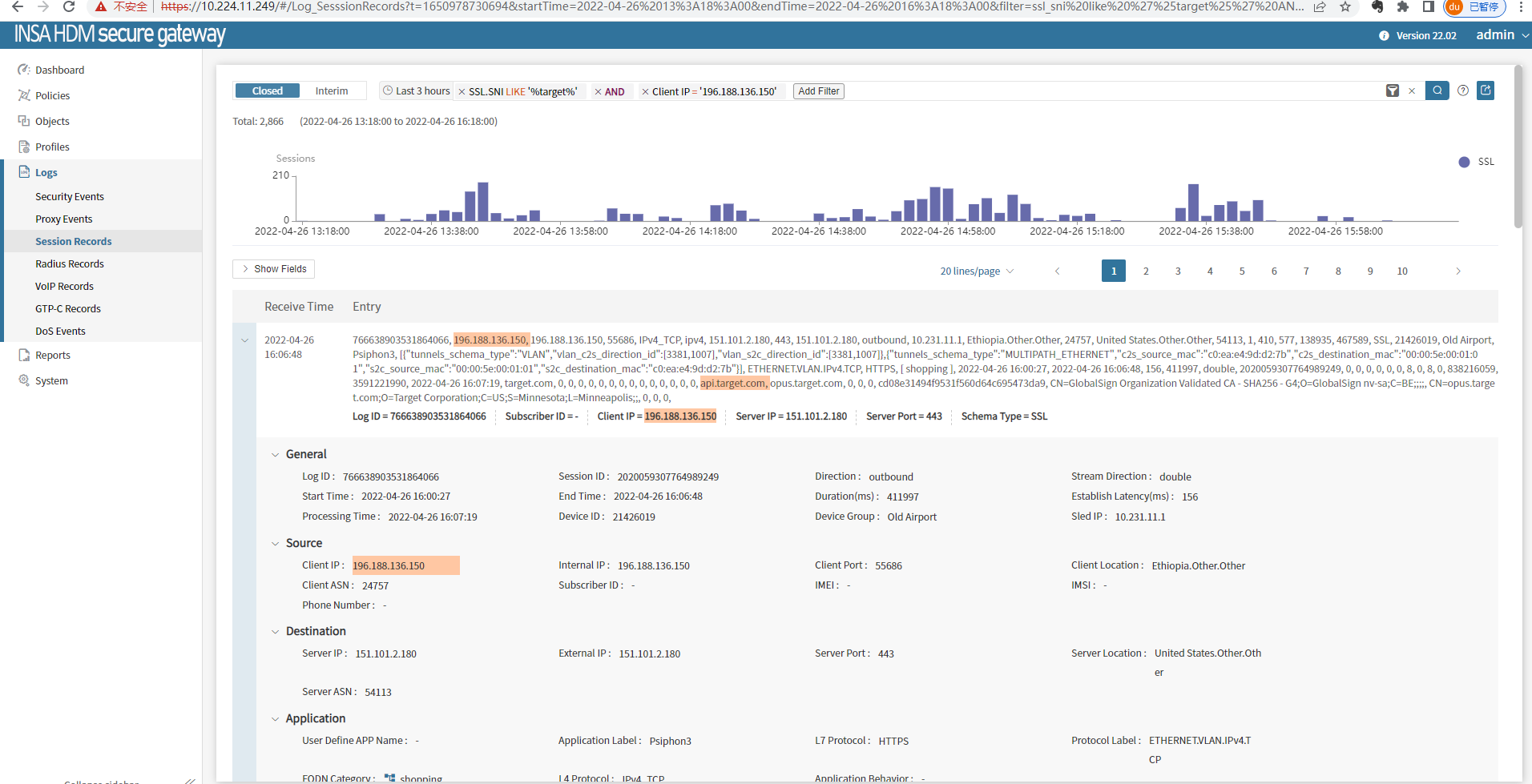Click the Add Filter button
The width and height of the screenshot is (1532, 784).
pyautogui.click(x=818, y=91)
